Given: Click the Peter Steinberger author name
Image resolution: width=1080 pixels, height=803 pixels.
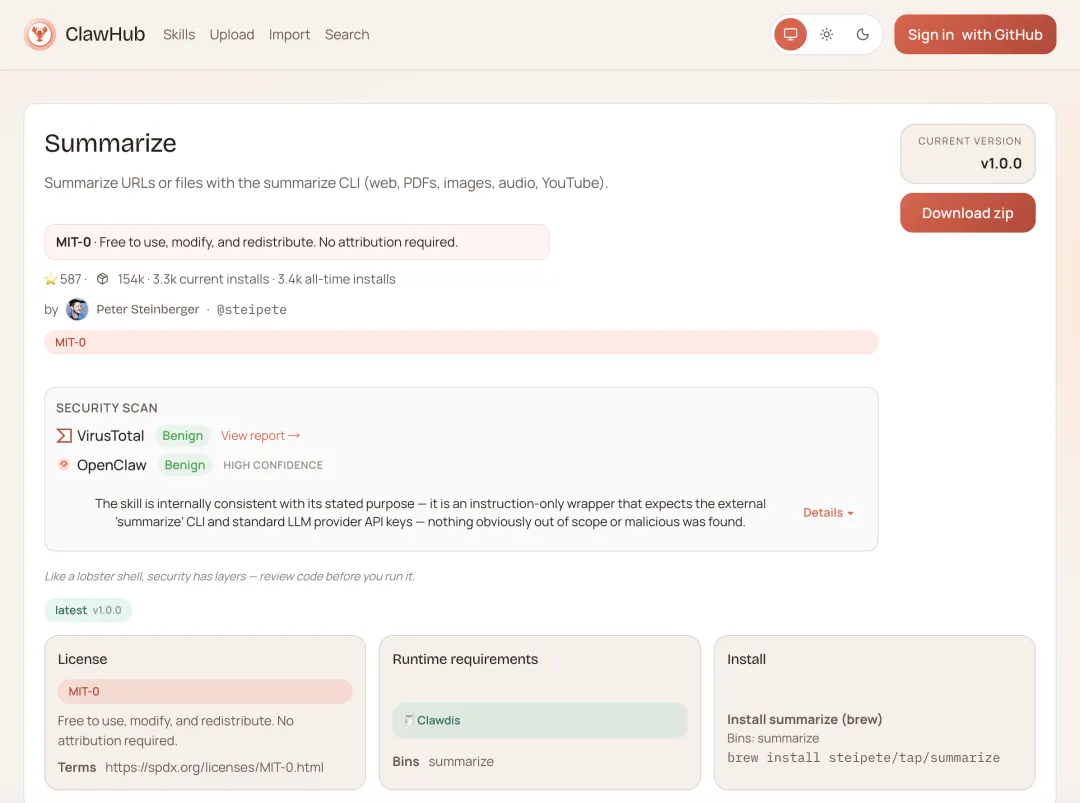Looking at the screenshot, I should [x=147, y=309].
